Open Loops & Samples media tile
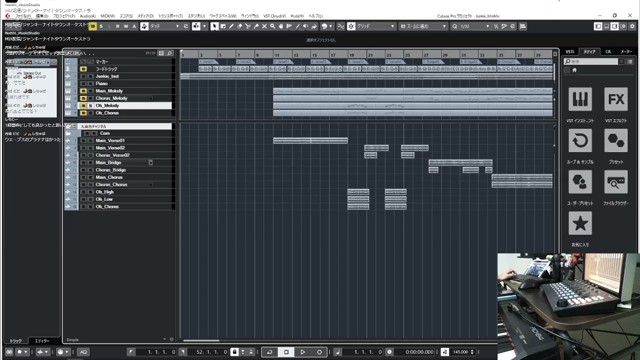This screenshot has height=360, width=640. pos(580,141)
